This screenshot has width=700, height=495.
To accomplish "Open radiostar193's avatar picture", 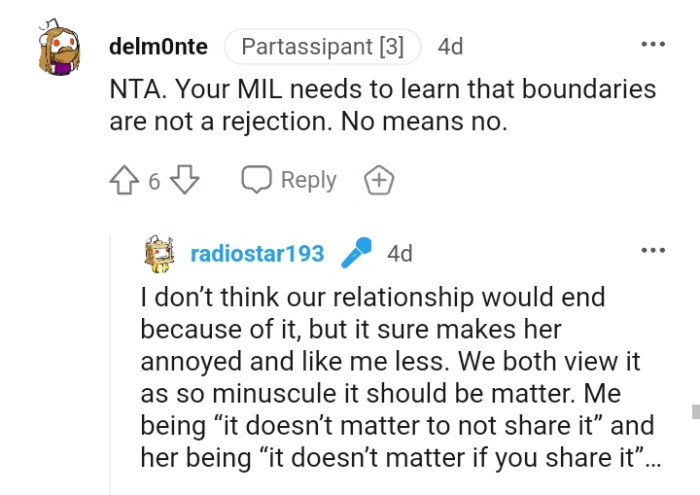I will click(x=159, y=254).
